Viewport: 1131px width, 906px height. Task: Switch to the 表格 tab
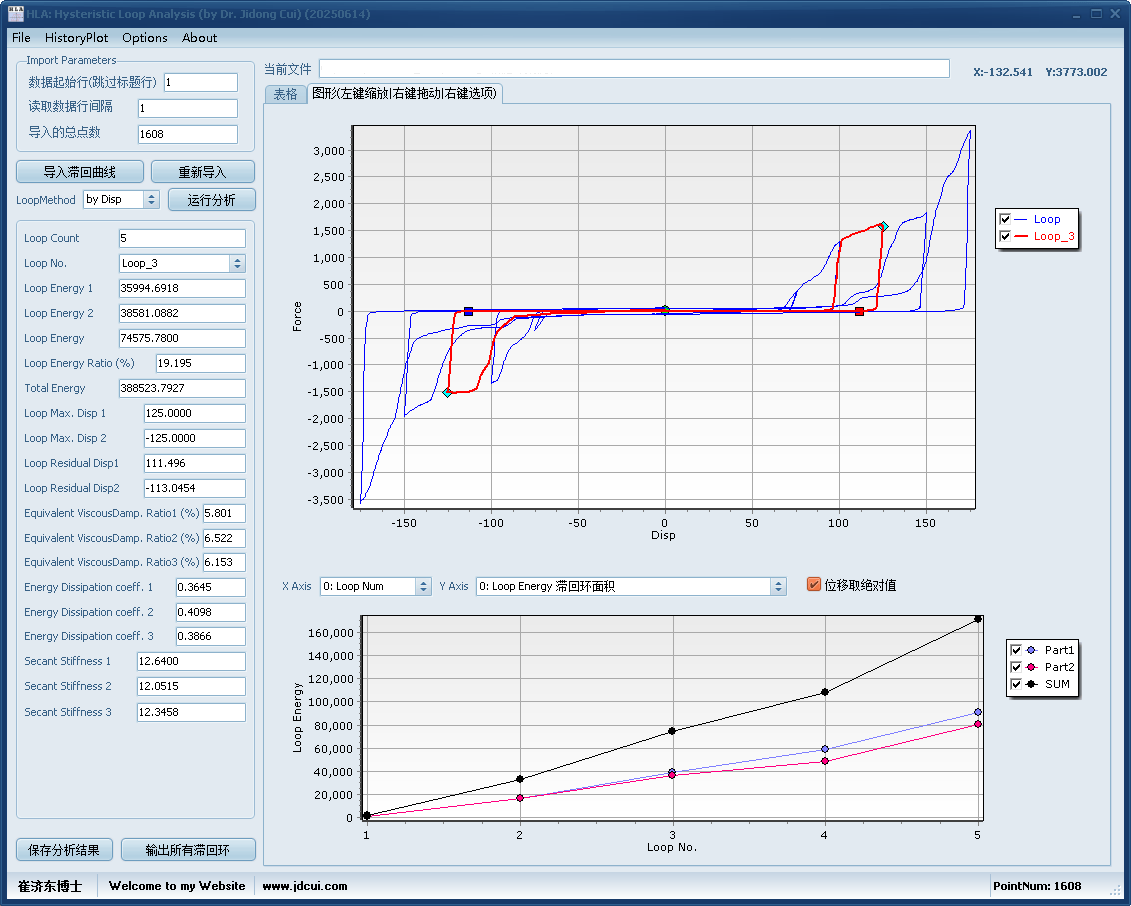(285, 94)
